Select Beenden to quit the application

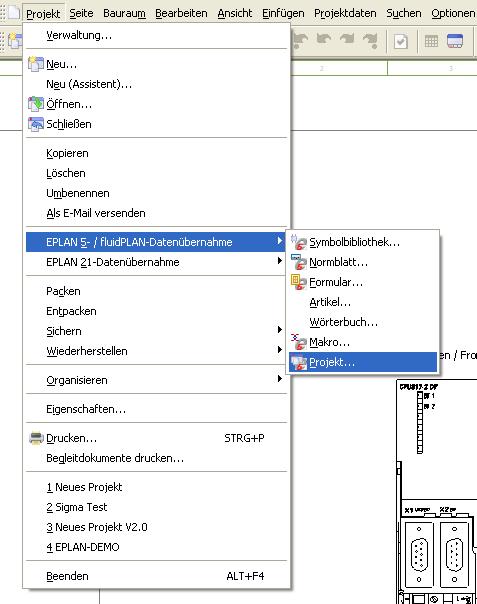[156, 576]
